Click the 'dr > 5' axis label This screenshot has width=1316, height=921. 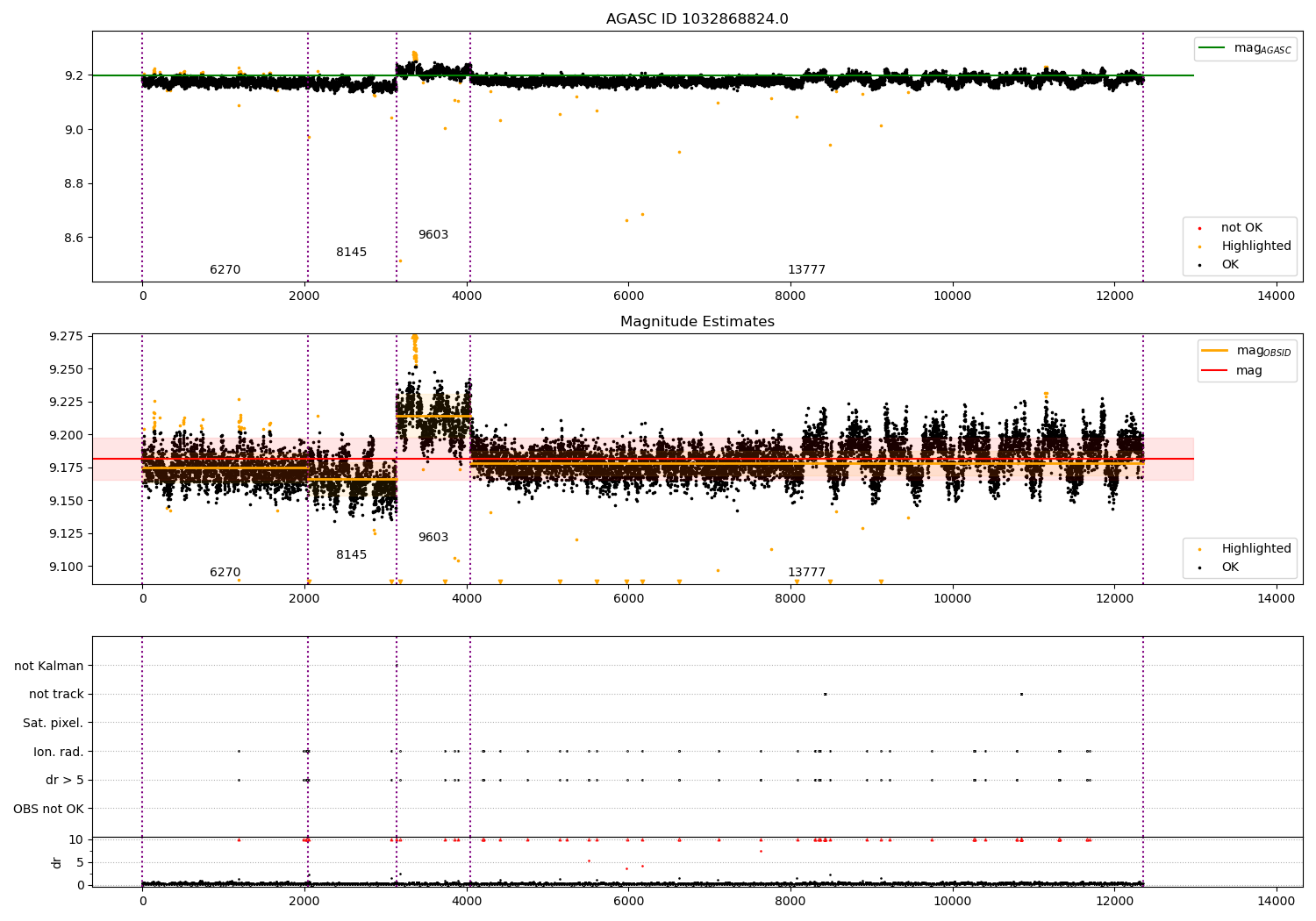point(65,781)
